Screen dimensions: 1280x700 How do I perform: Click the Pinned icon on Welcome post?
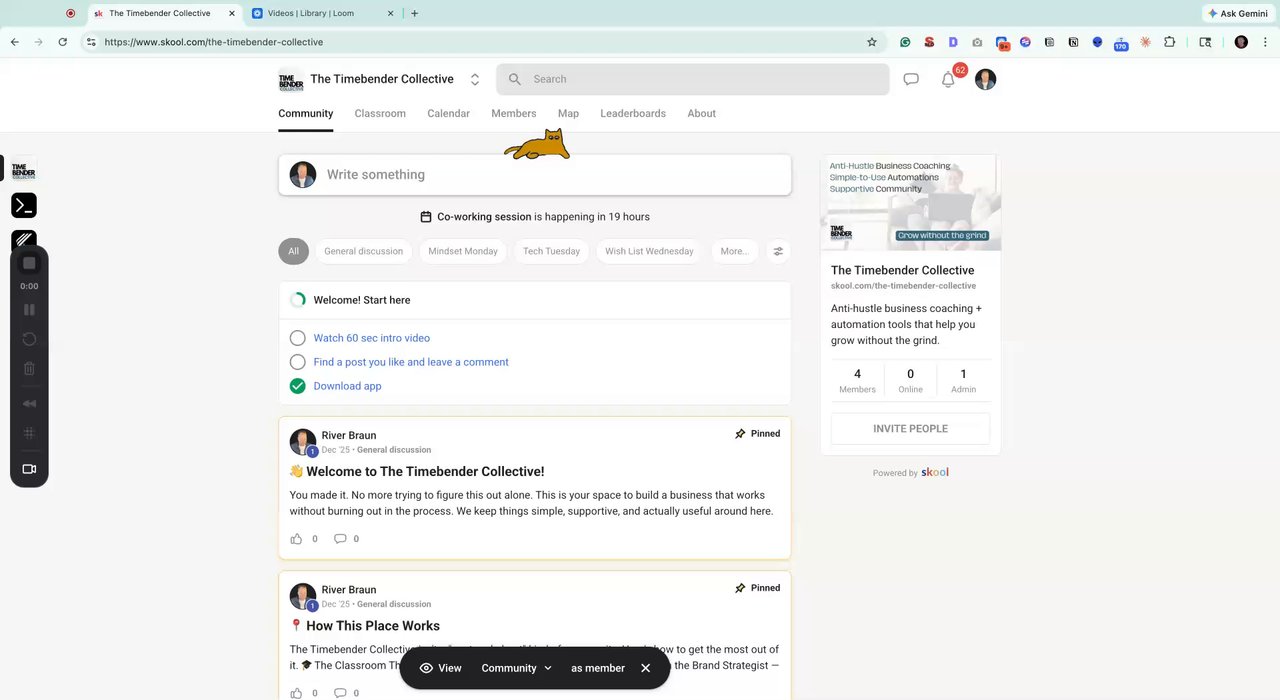click(x=740, y=434)
